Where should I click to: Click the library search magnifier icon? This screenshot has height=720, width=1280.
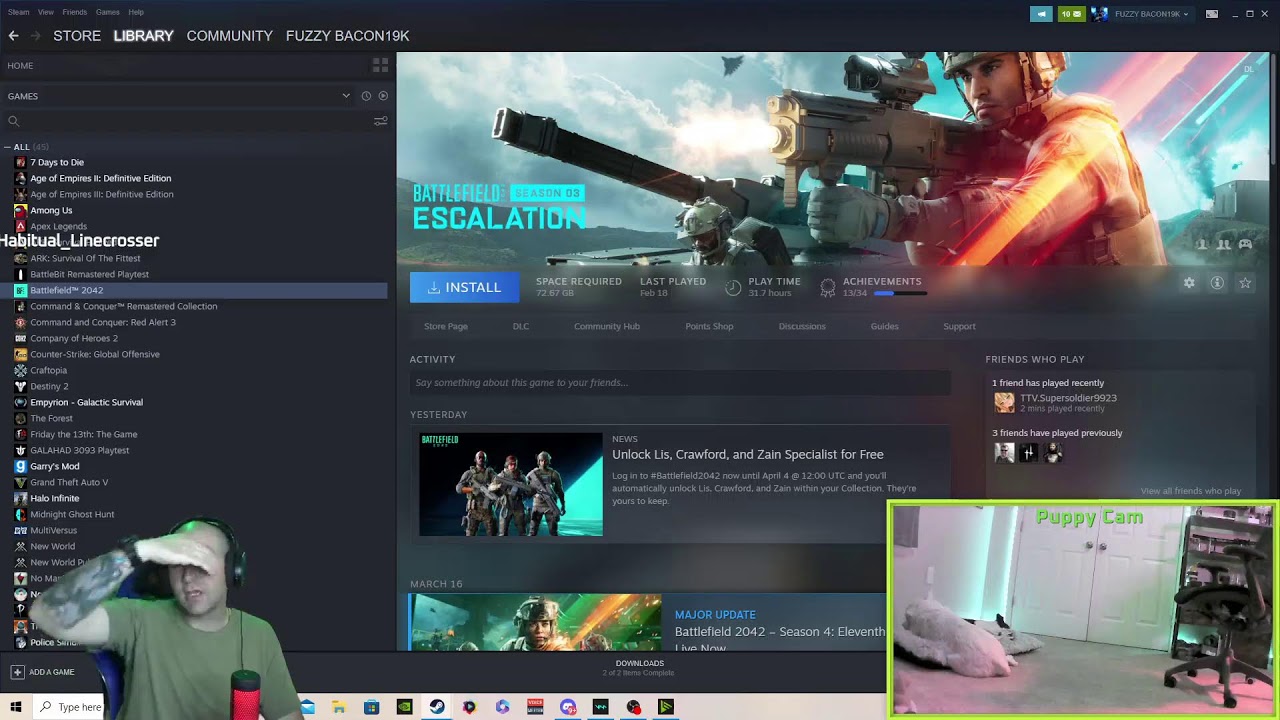[x=13, y=121]
